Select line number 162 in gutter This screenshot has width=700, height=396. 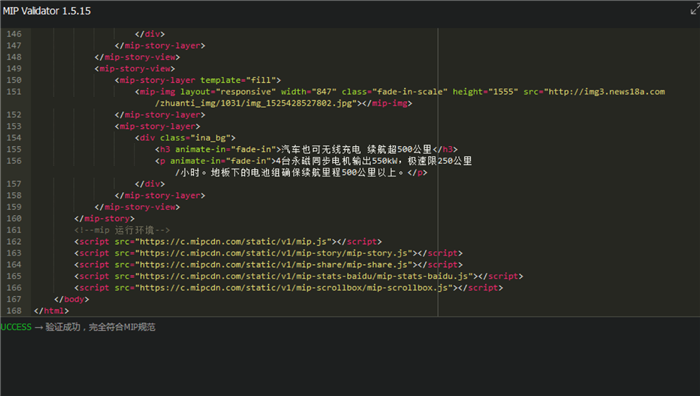point(14,242)
